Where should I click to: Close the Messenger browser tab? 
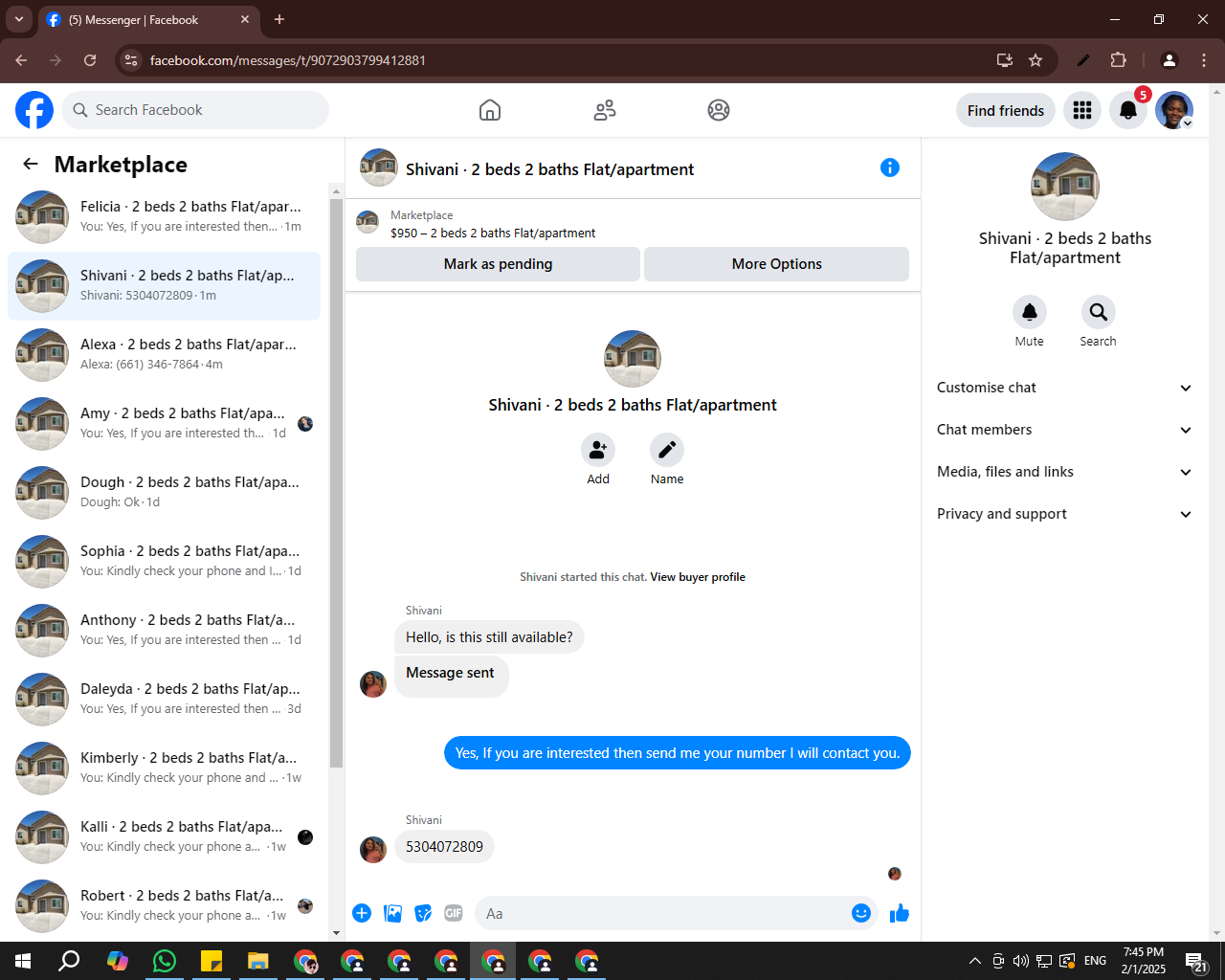245,19
